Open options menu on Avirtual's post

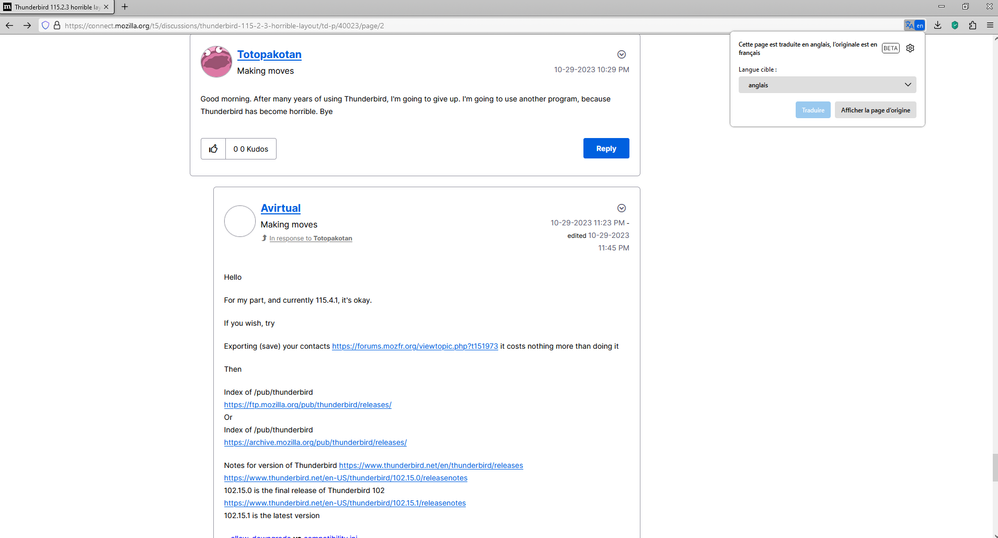tap(621, 208)
